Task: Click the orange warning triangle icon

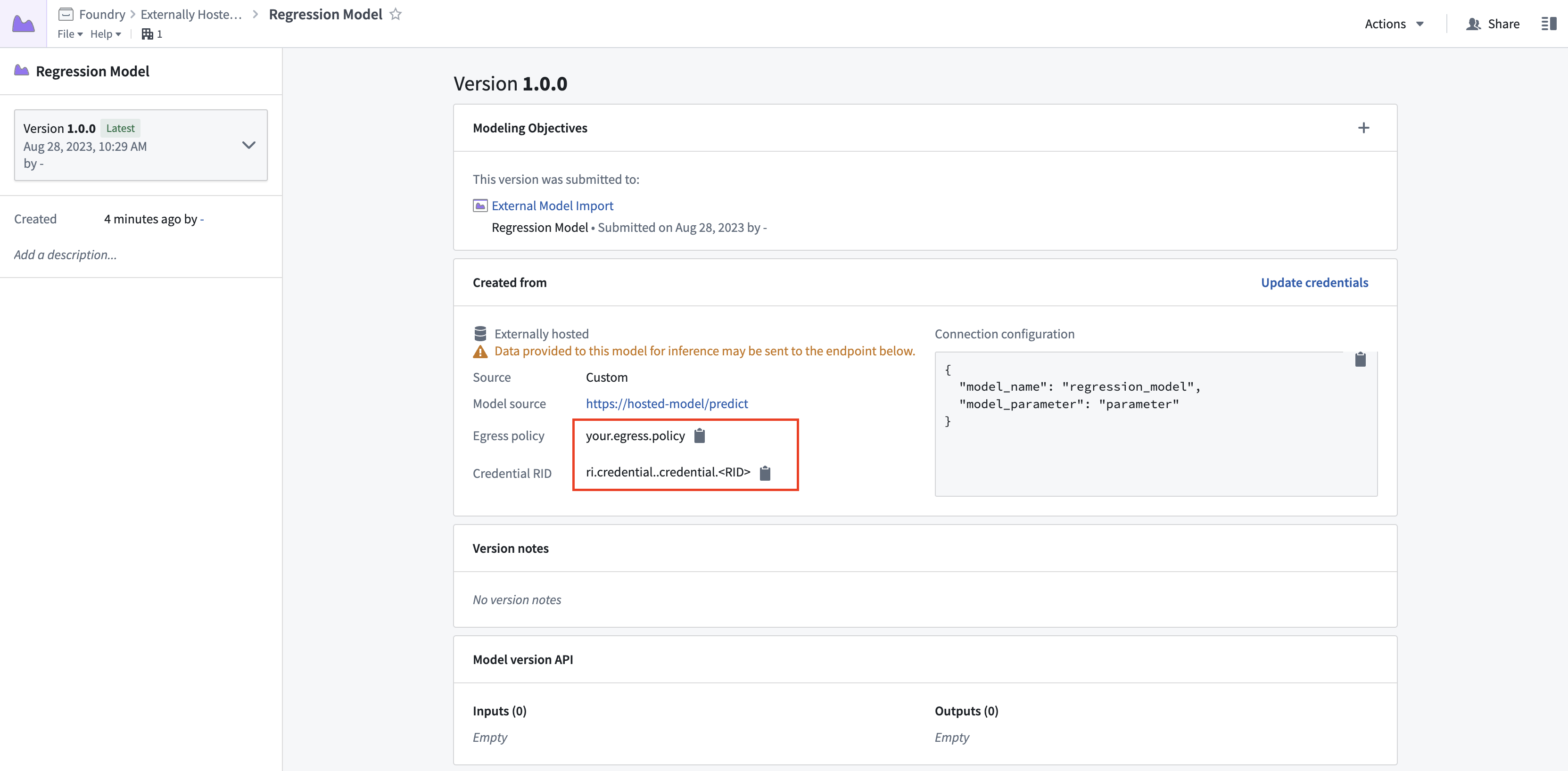Action: coord(480,352)
